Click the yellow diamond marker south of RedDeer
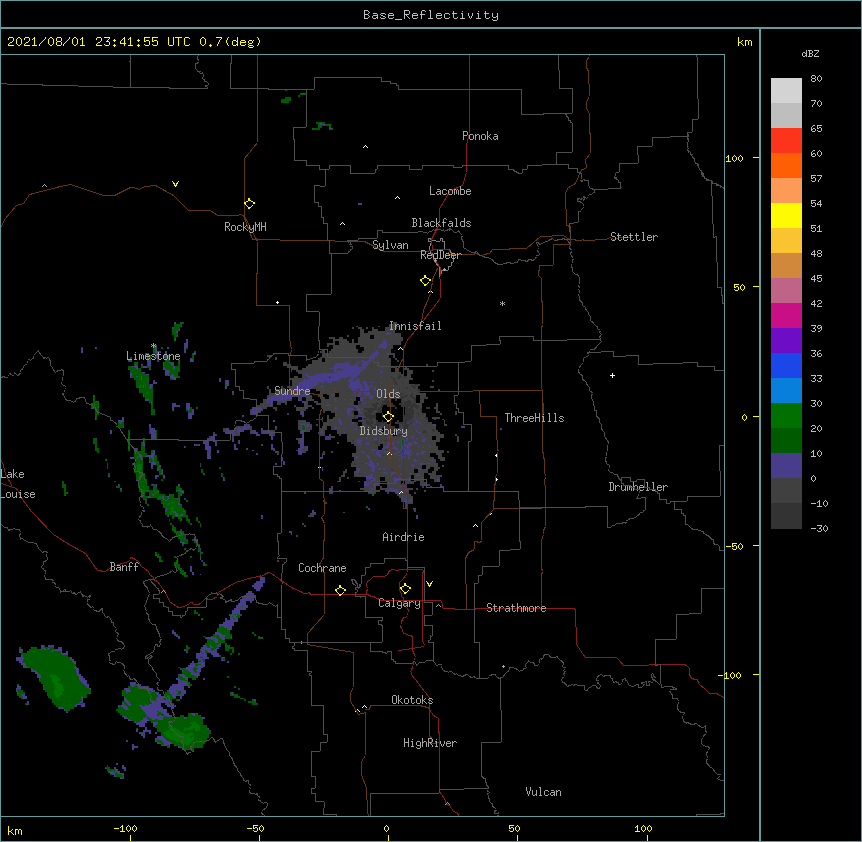This screenshot has height=842, width=862. (426, 281)
